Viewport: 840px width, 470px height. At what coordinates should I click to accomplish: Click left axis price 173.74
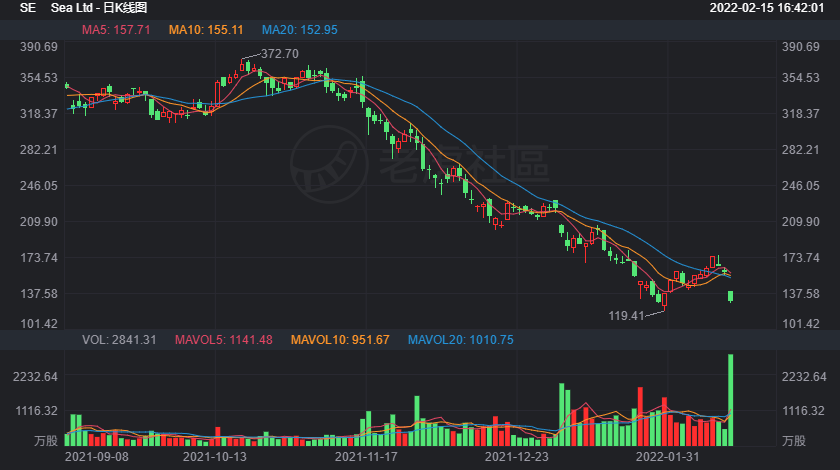pos(39,258)
